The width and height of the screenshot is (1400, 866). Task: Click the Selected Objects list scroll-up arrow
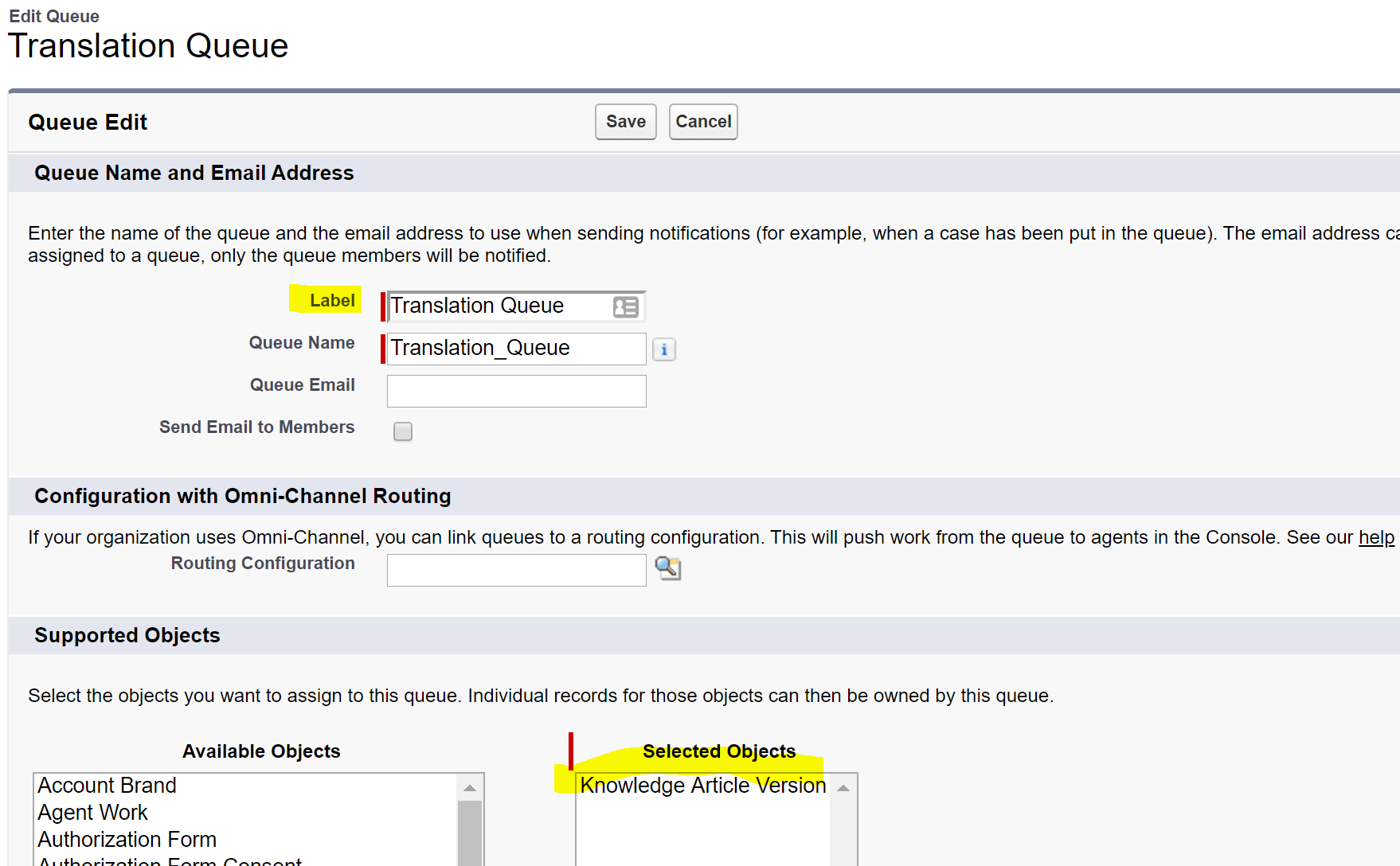[843, 788]
